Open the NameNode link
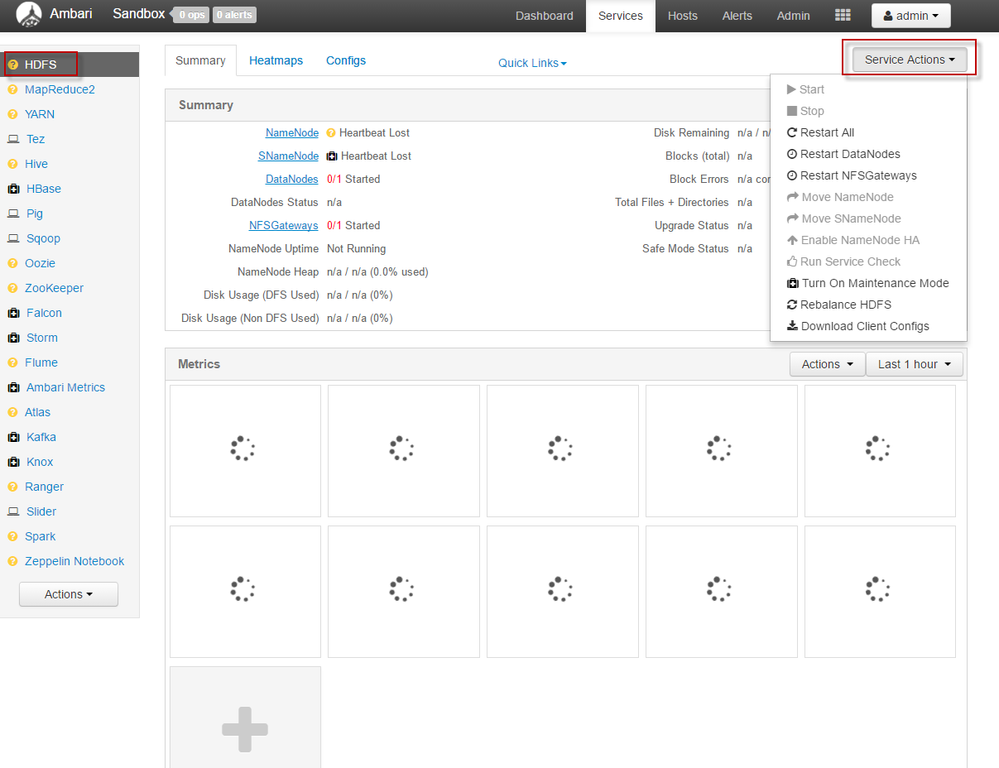The height and width of the screenshot is (768, 999). 292,133
